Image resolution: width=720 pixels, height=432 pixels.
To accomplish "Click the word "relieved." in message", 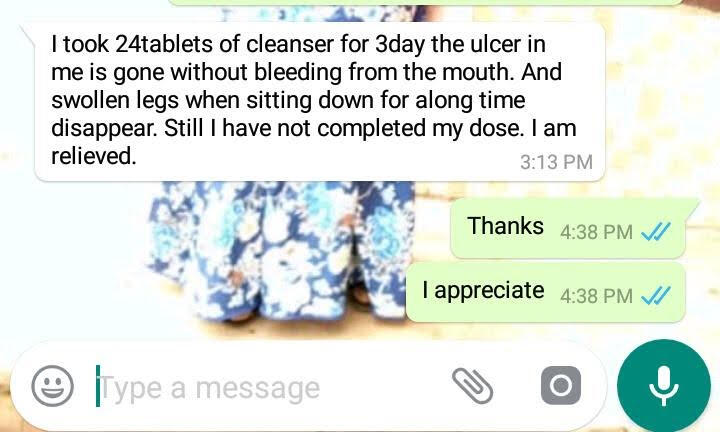I will [x=94, y=156].
